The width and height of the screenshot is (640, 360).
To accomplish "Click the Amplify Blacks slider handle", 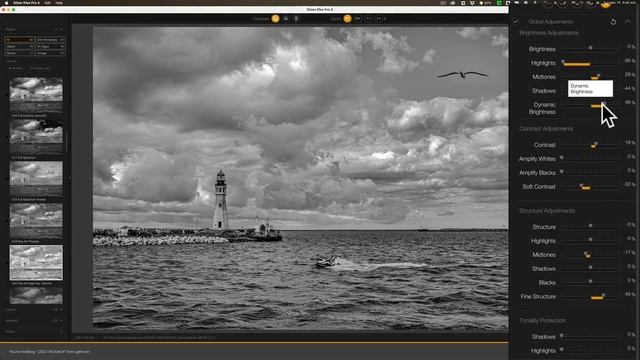I will pos(562,172).
